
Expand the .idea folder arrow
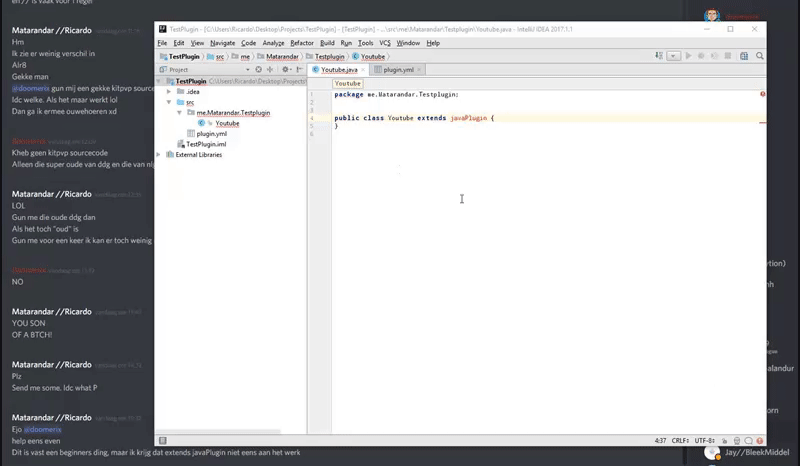[168, 91]
